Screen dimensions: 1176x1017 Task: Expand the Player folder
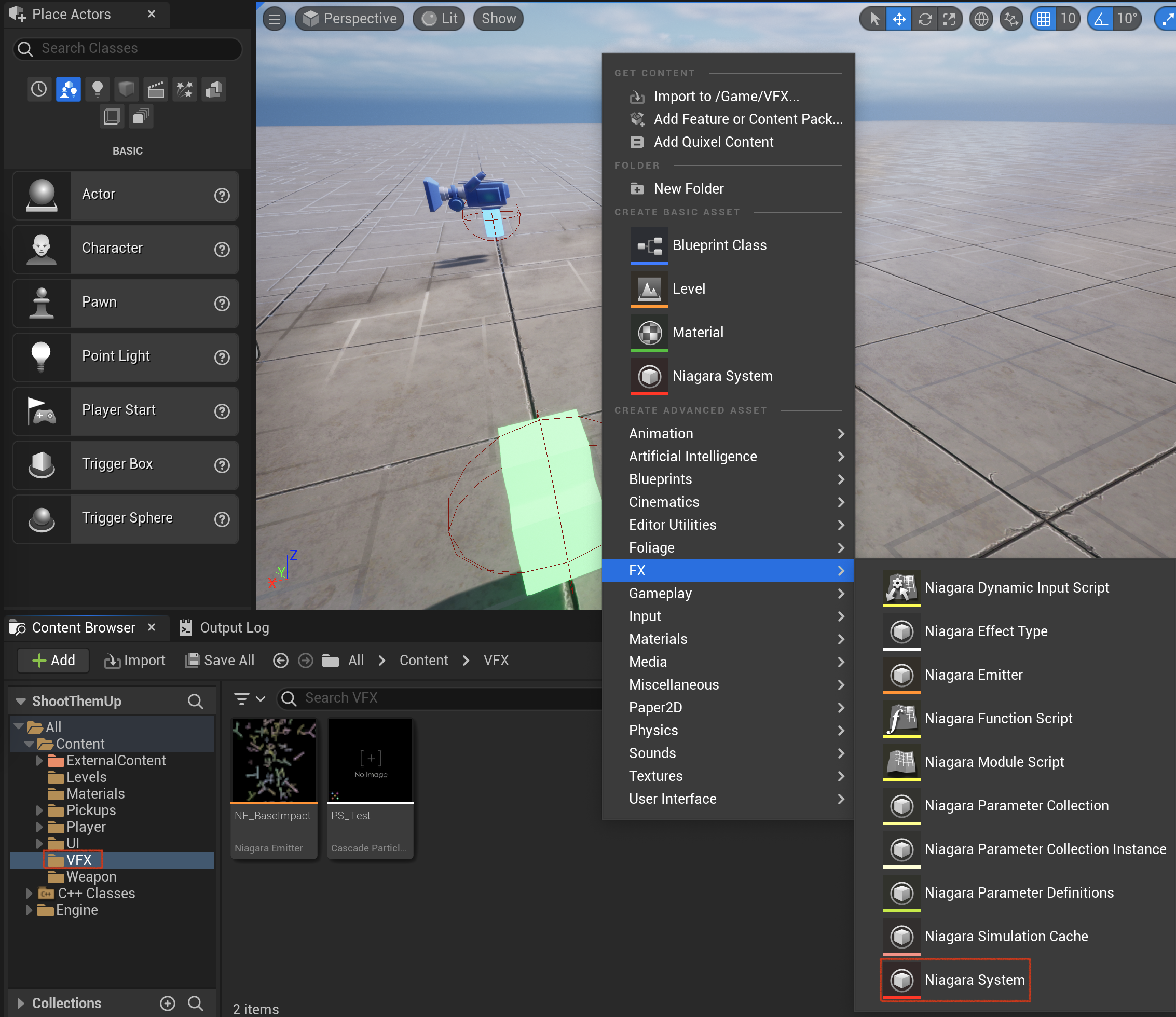coord(39,827)
